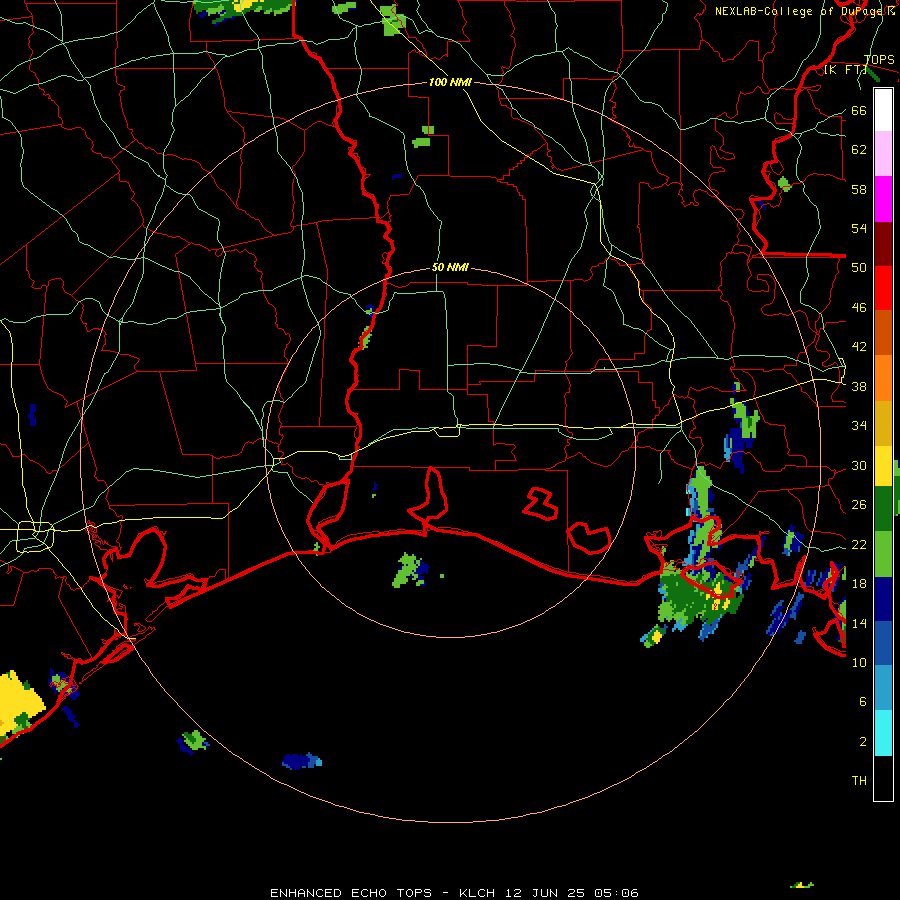This screenshot has height=900, width=900.
Task: Pick the dark green legend swatch
Action: (883, 509)
